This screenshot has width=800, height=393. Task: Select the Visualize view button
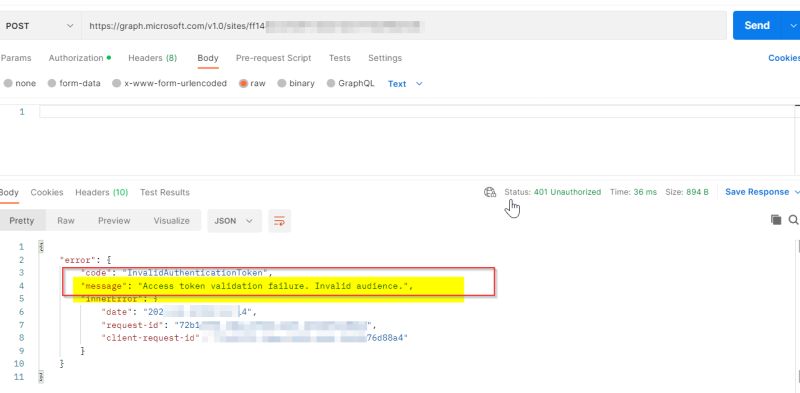(x=171, y=221)
